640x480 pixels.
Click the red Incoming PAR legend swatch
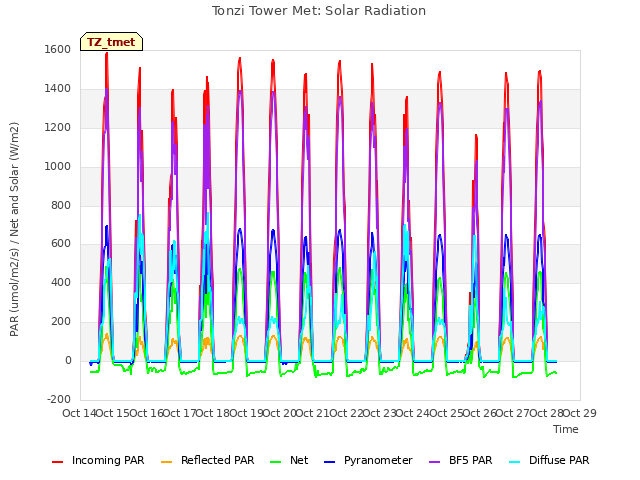pyautogui.click(x=58, y=462)
